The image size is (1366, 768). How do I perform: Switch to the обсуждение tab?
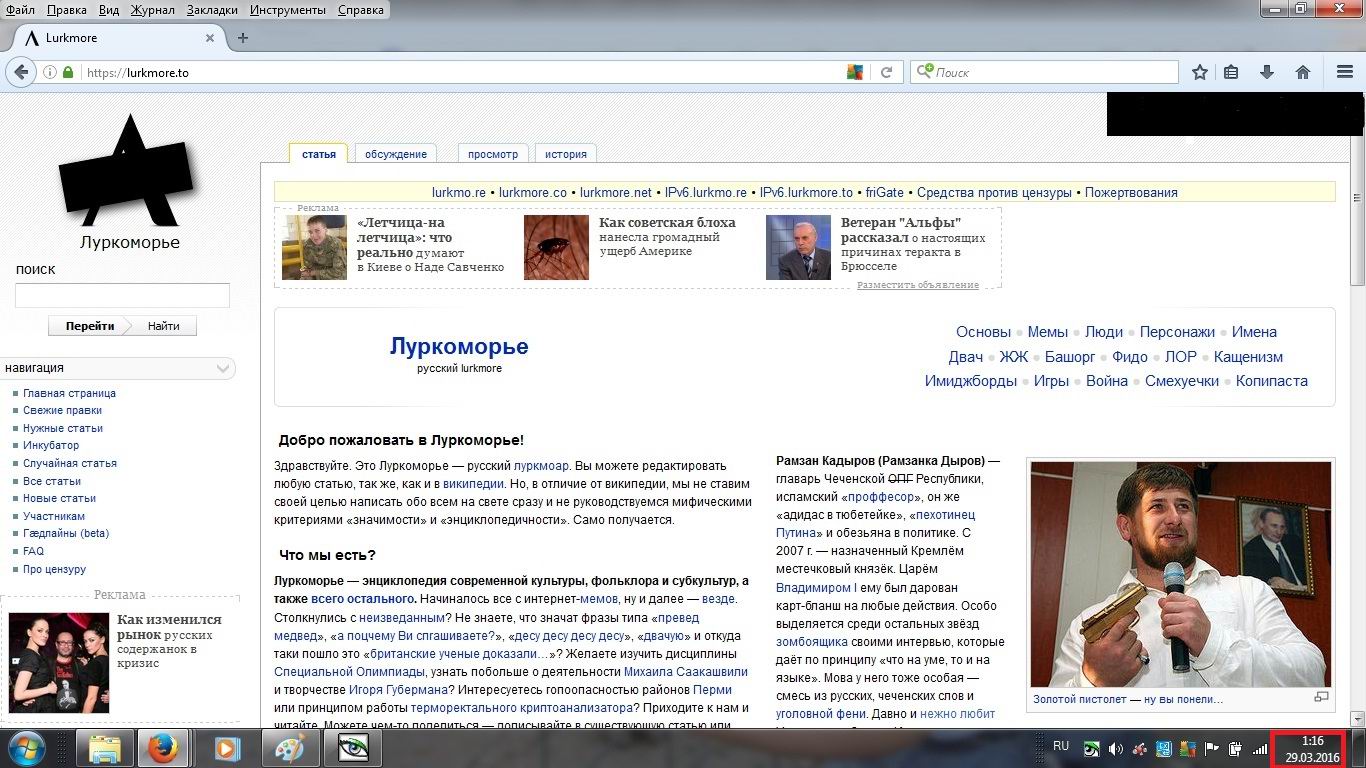(395, 154)
